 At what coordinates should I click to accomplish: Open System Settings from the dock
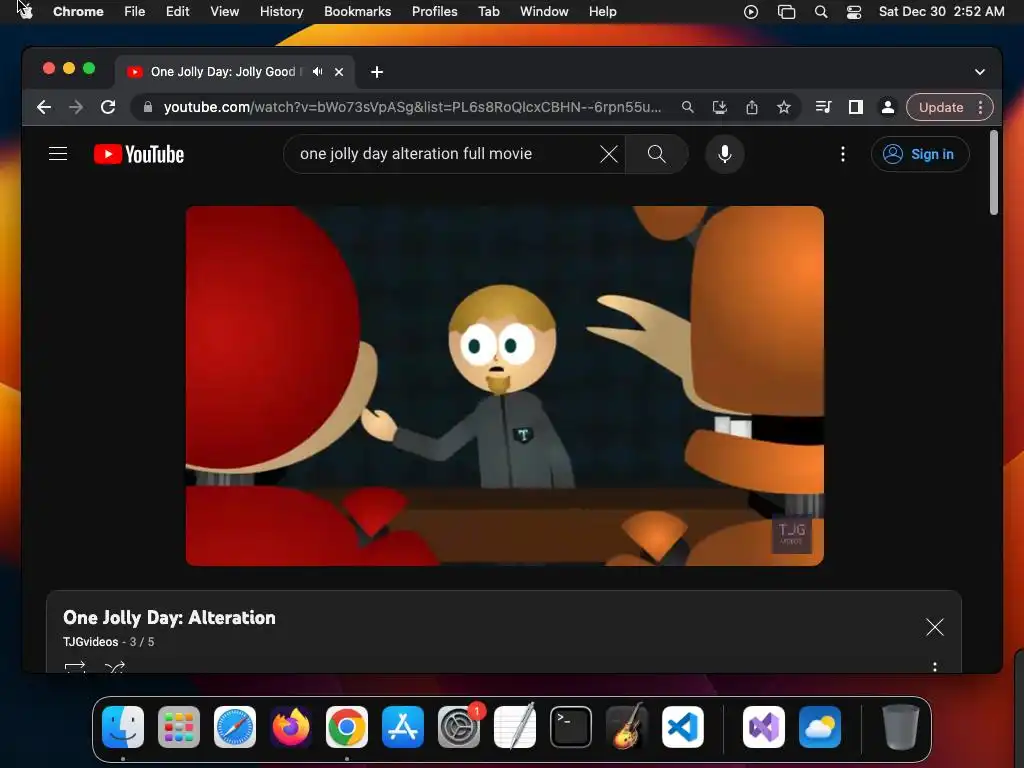coord(458,727)
